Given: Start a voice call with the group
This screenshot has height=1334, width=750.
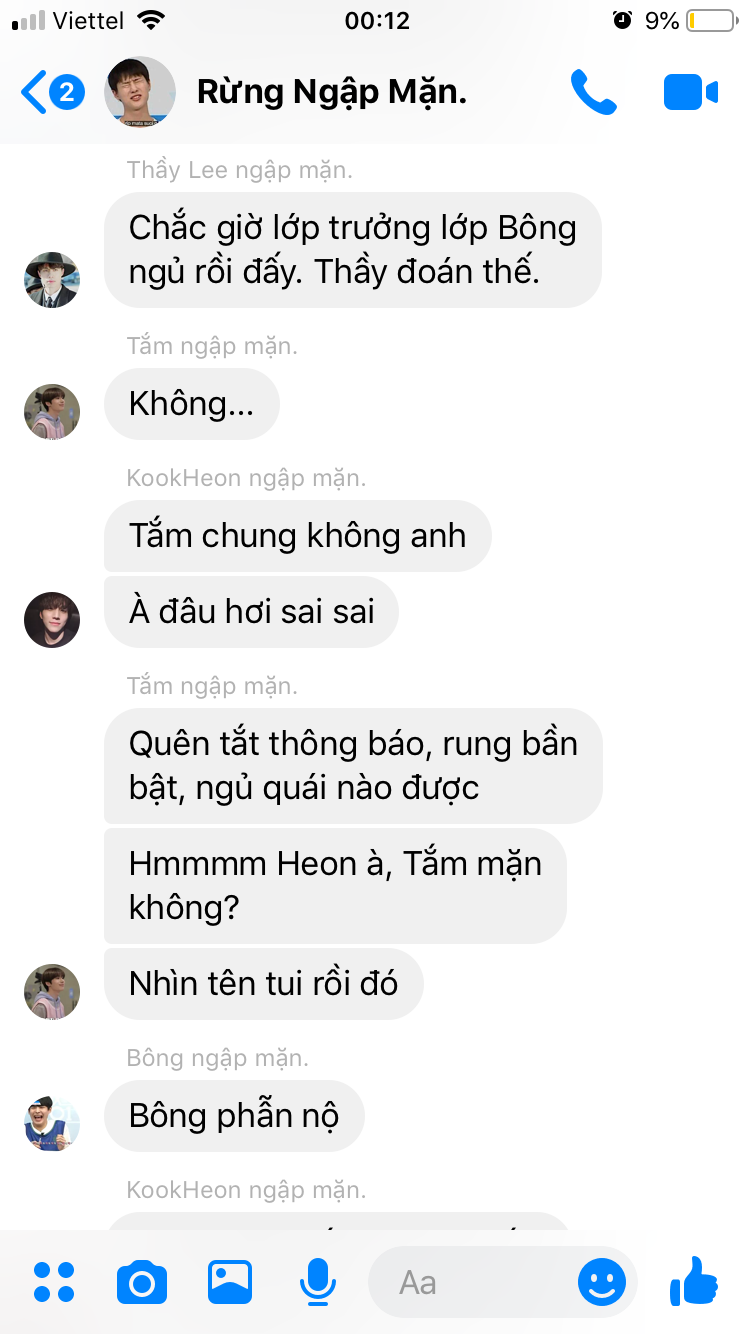Looking at the screenshot, I should pos(593,93).
